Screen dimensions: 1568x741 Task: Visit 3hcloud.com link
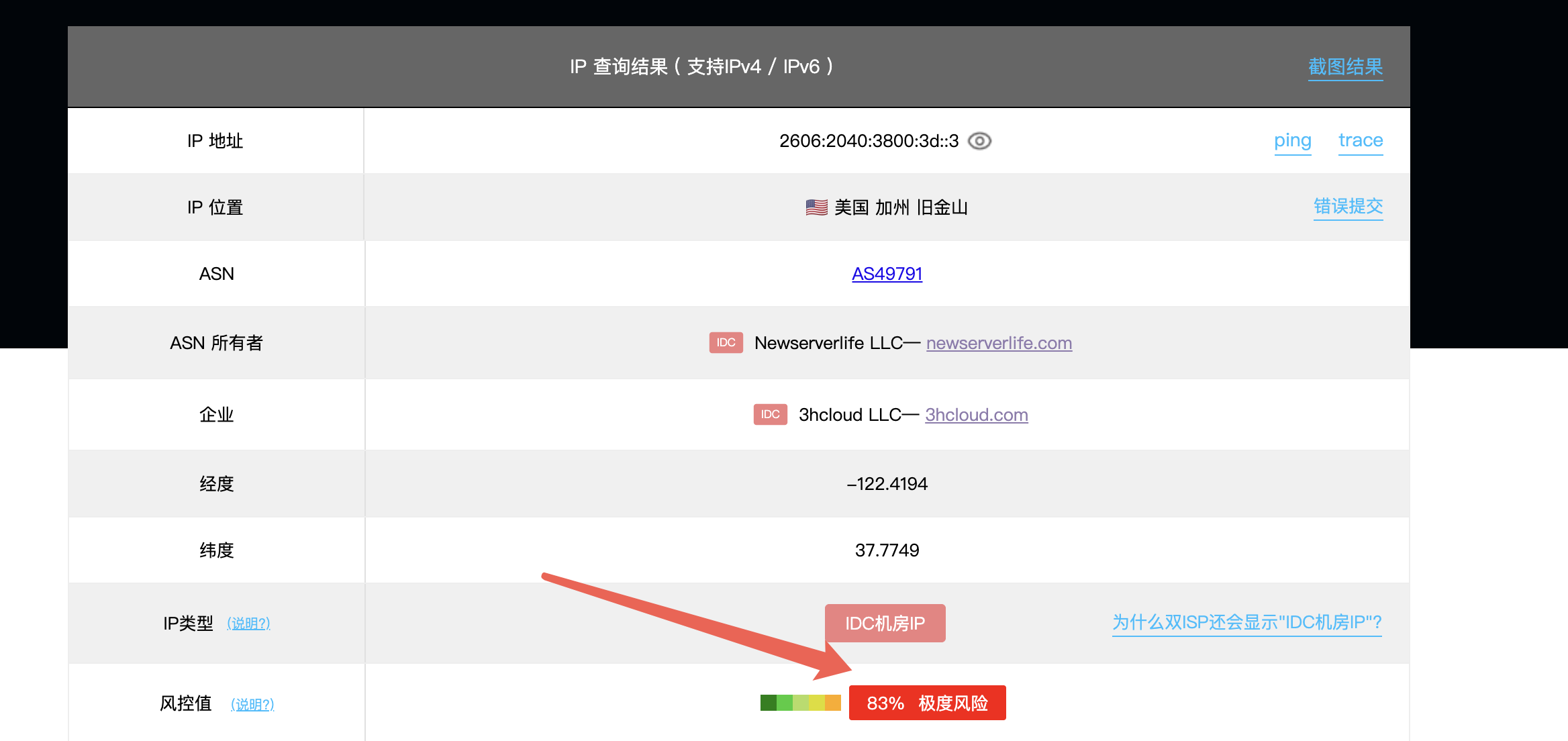click(x=976, y=415)
